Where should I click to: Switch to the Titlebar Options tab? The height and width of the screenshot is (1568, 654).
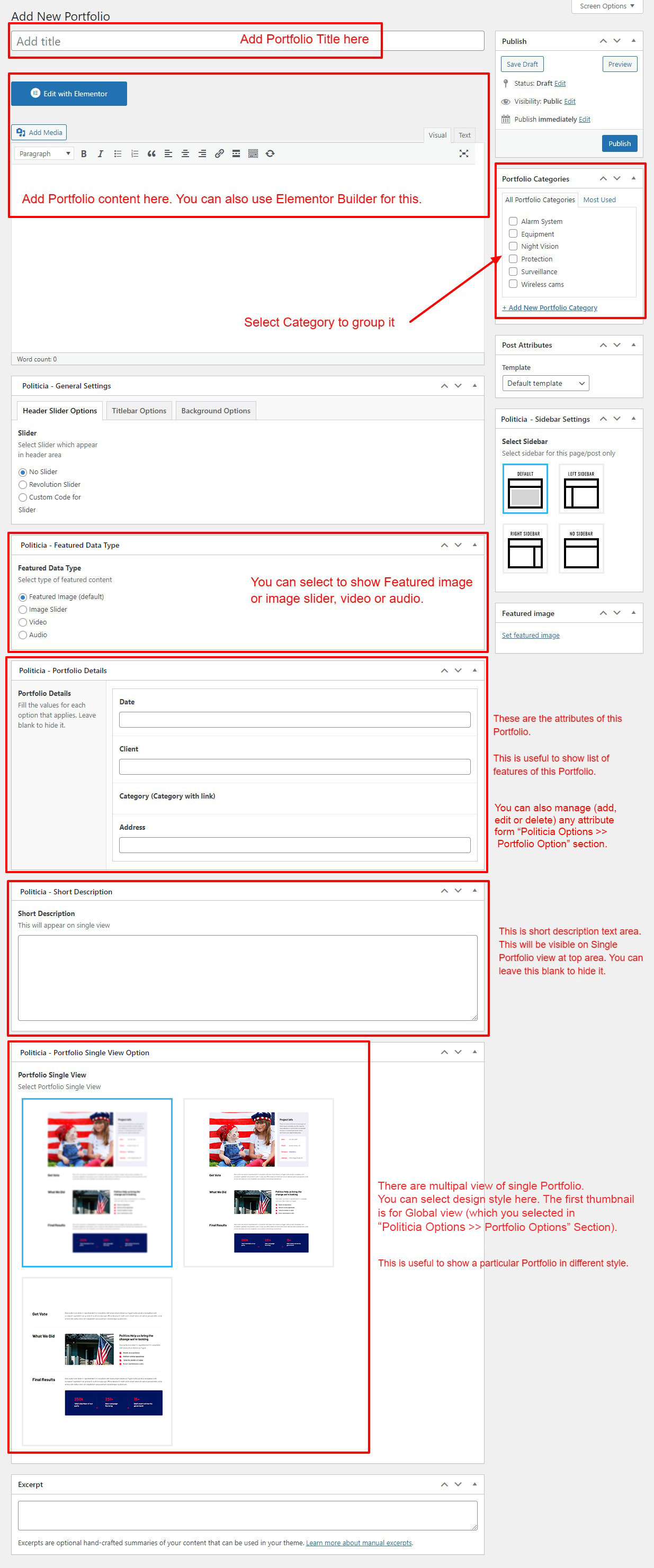pyautogui.click(x=139, y=411)
